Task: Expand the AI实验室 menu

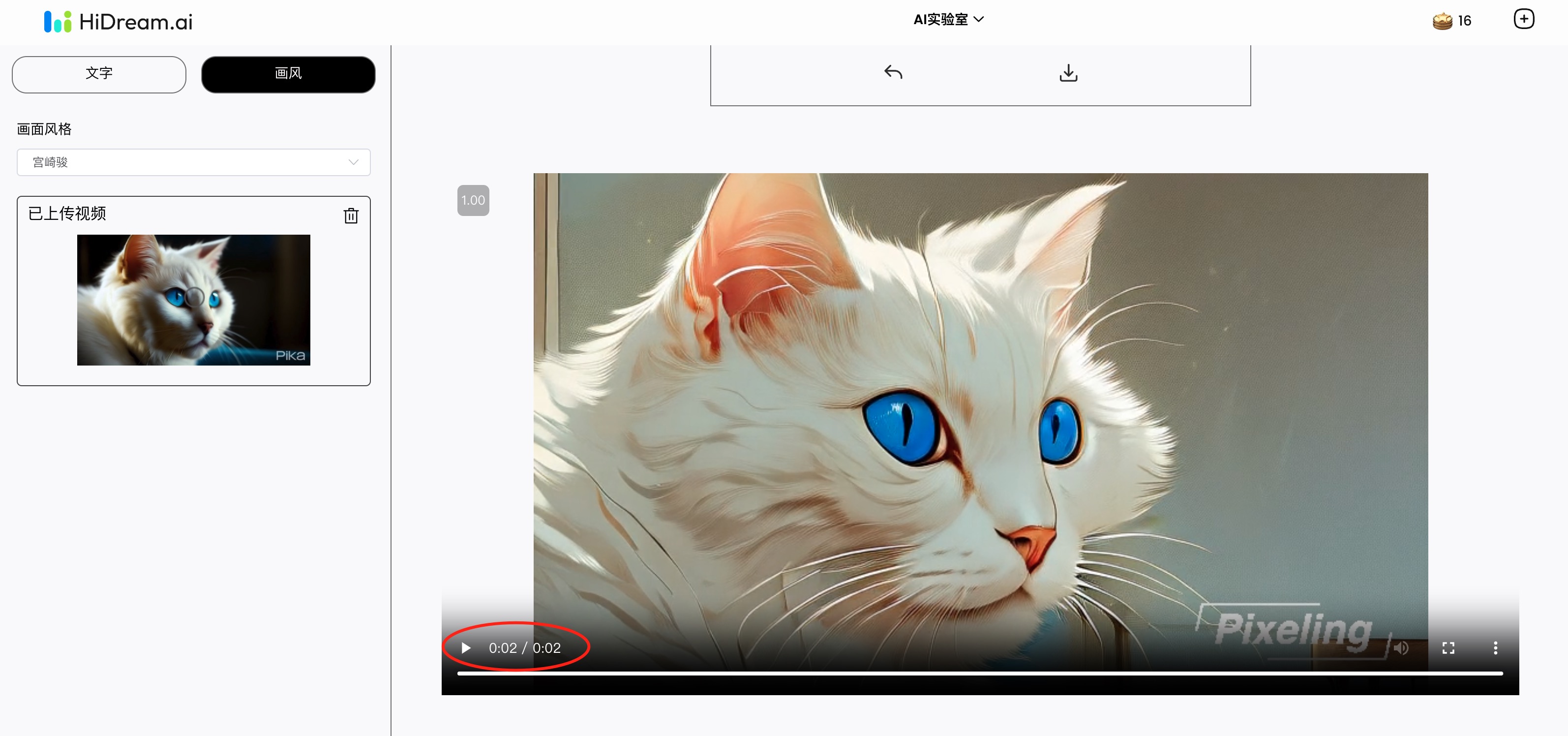Action: (x=948, y=20)
